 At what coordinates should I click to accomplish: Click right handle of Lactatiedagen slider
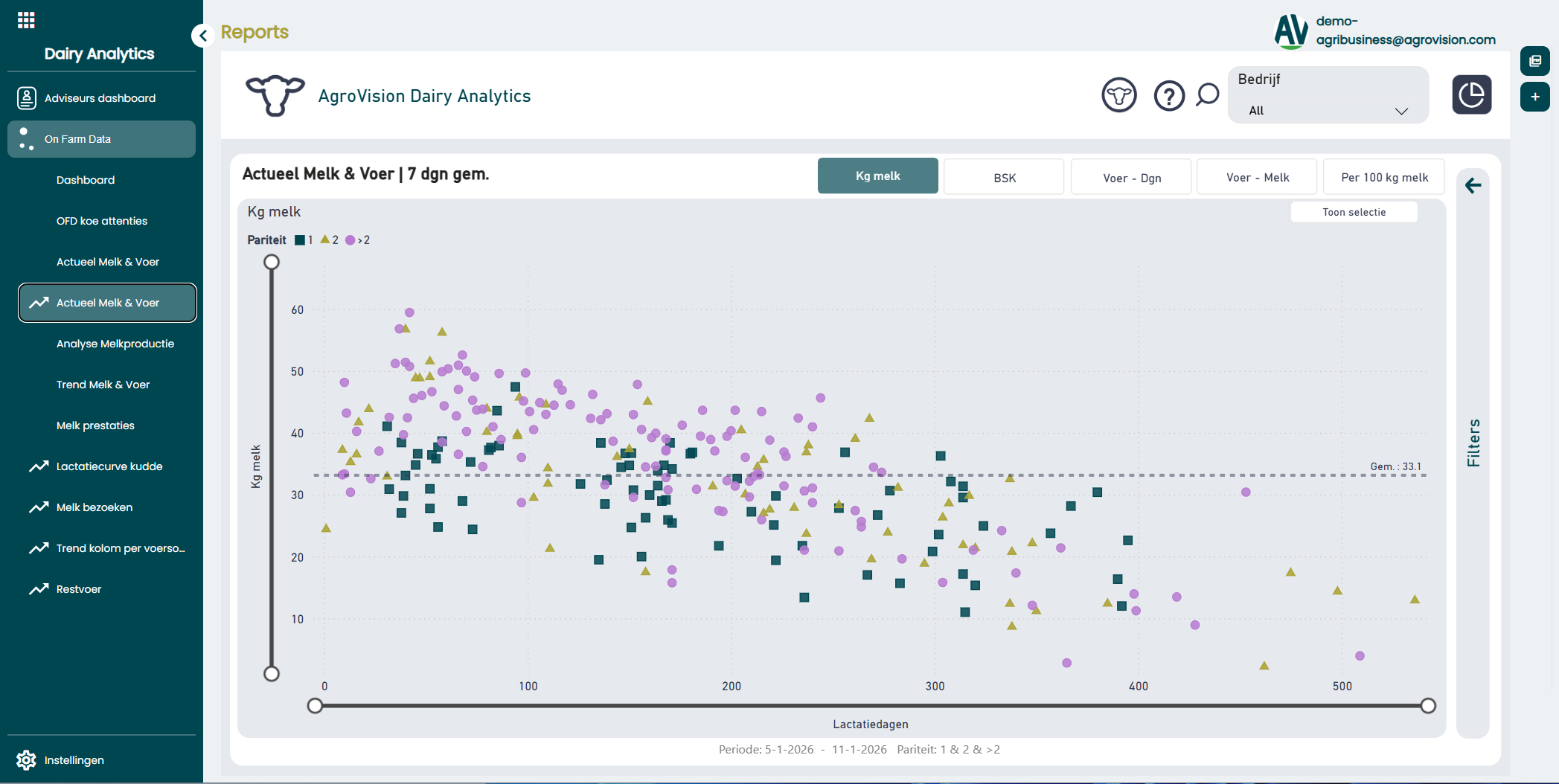point(1427,706)
